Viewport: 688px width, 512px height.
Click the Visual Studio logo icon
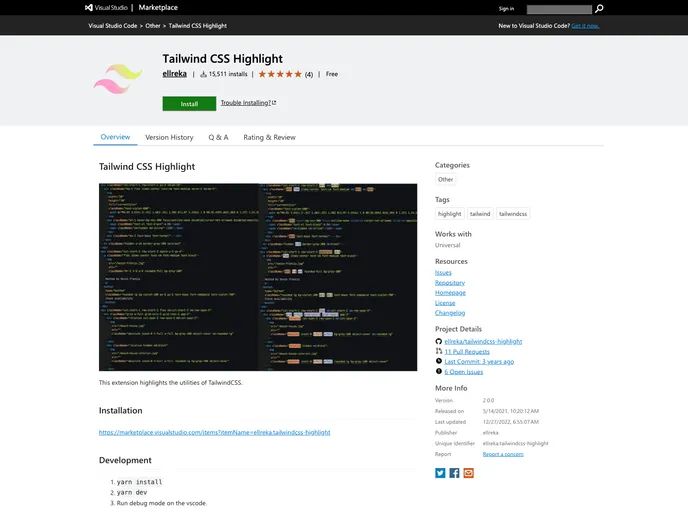point(89,7)
